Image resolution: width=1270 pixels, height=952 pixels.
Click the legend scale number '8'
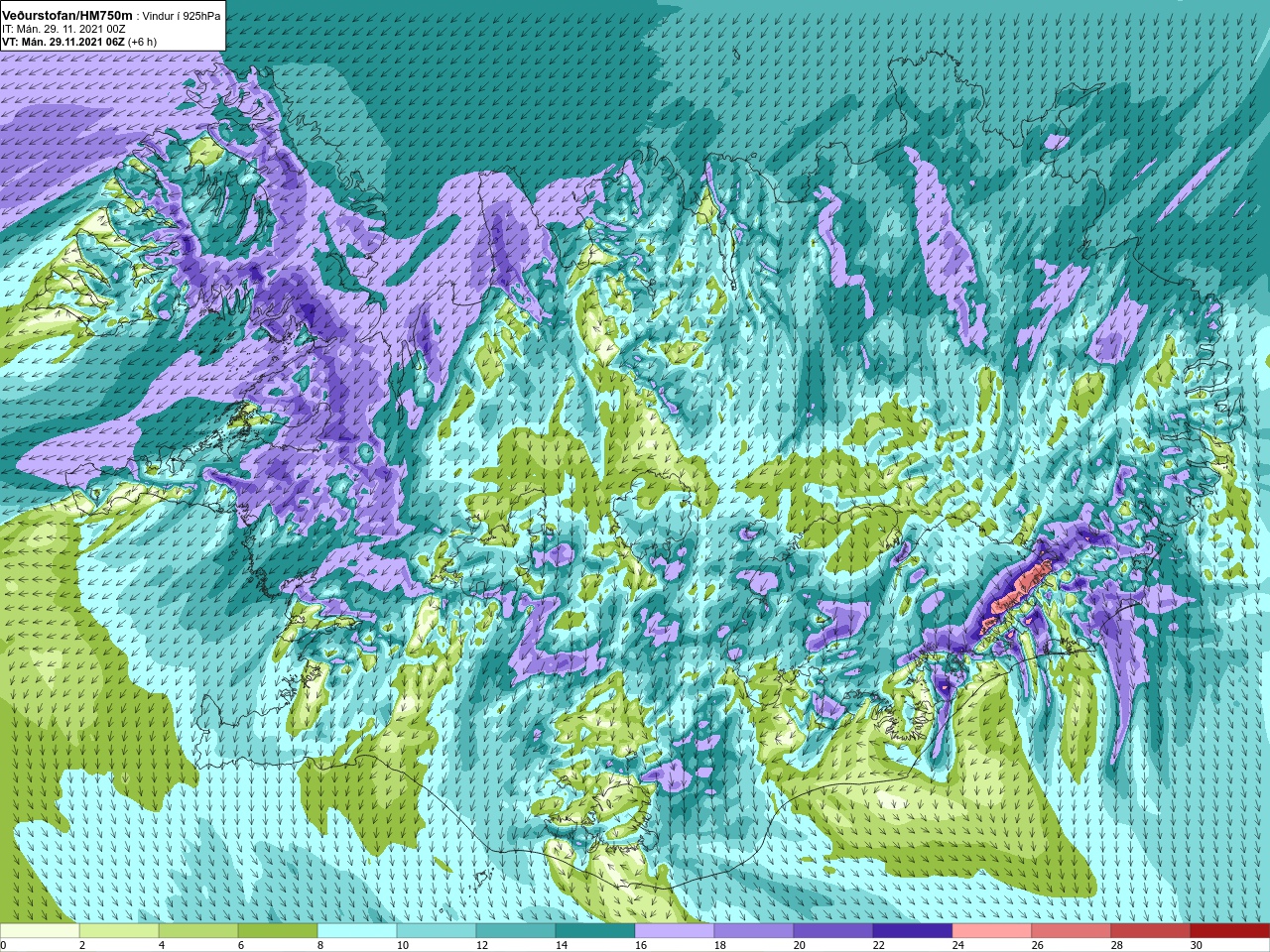coord(320,945)
